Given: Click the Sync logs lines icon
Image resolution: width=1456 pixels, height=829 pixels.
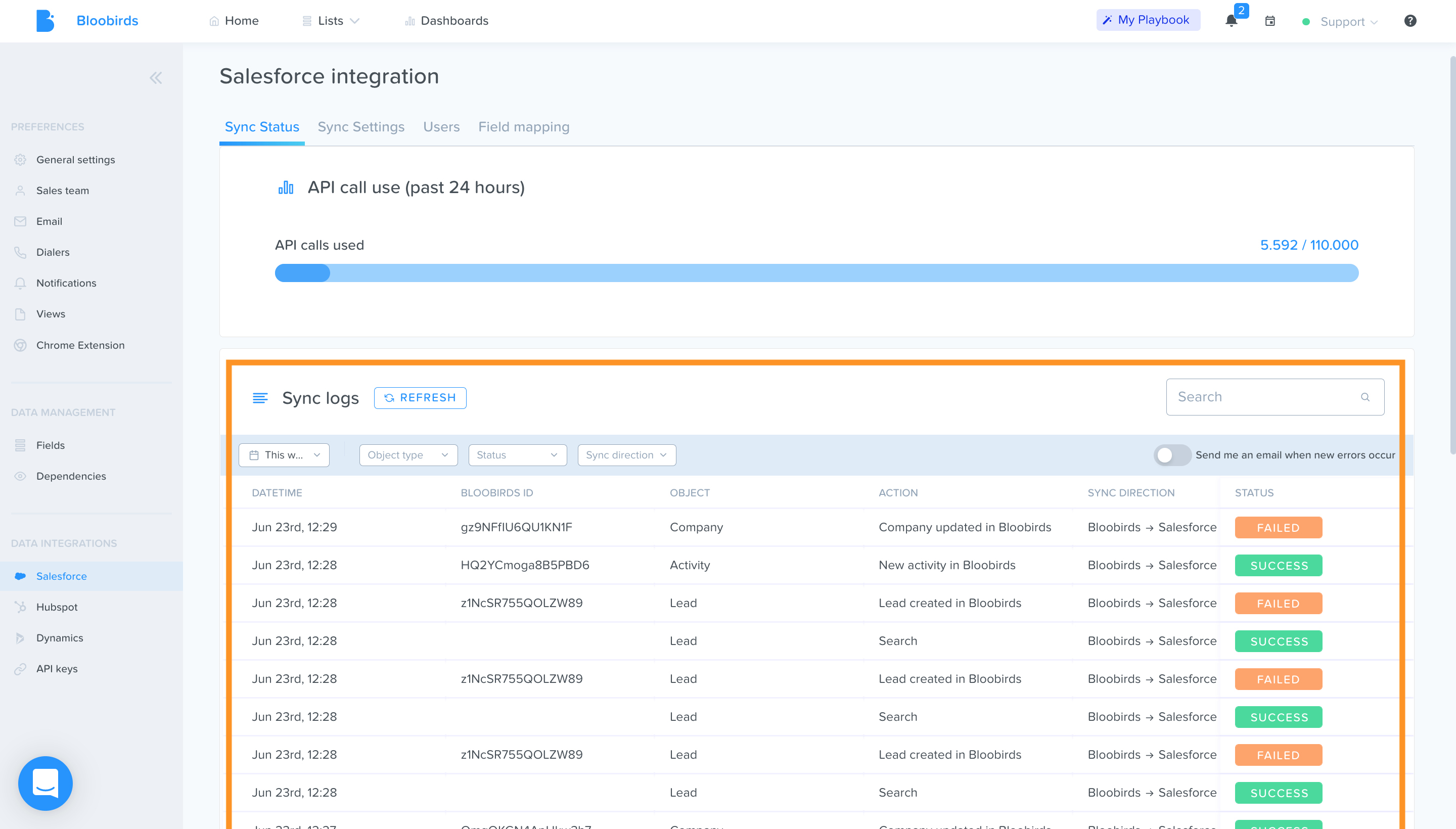Looking at the screenshot, I should click(x=260, y=398).
